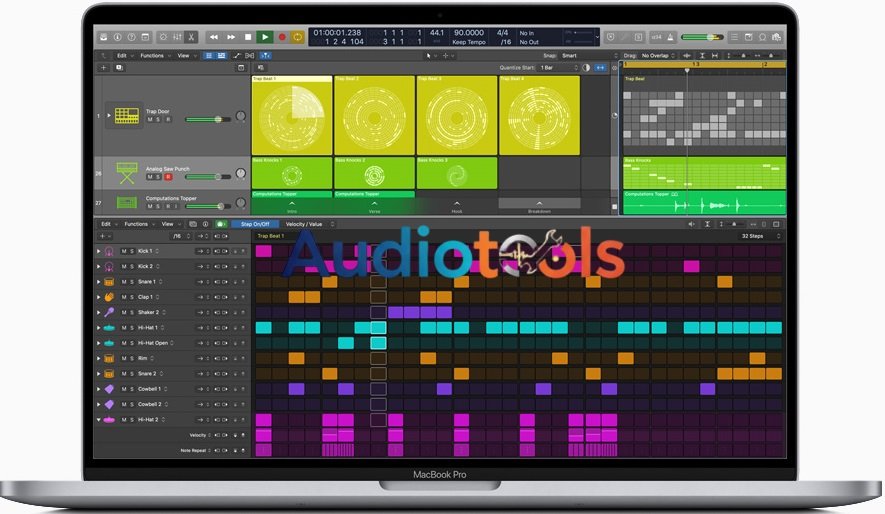Click the Analog Saw Punch keyboard icon
This screenshot has height=514, width=885.
click(126, 173)
